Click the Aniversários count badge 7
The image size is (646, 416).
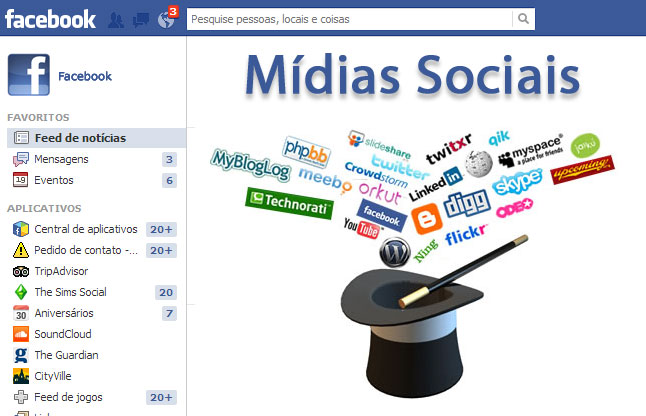(x=169, y=313)
